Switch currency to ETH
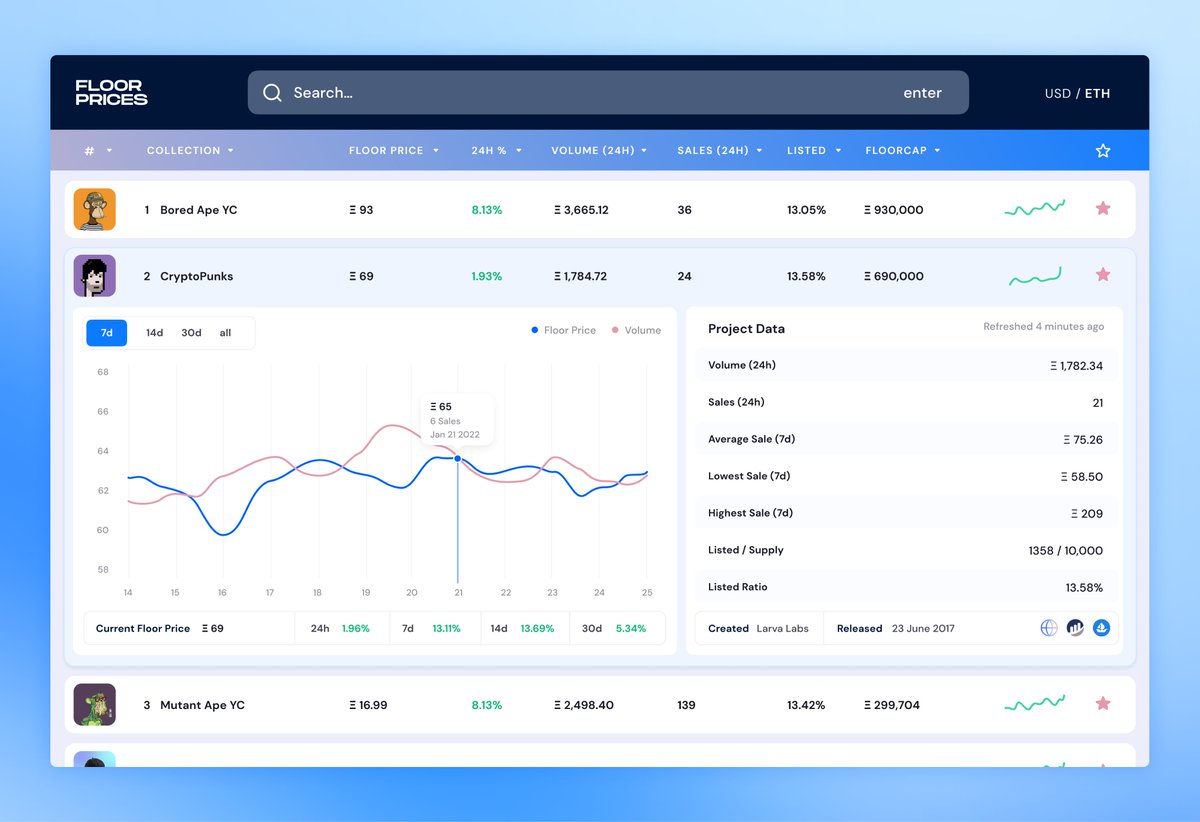The height and width of the screenshot is (822, 1200). pyautogui.click(x=1097, y=93)
